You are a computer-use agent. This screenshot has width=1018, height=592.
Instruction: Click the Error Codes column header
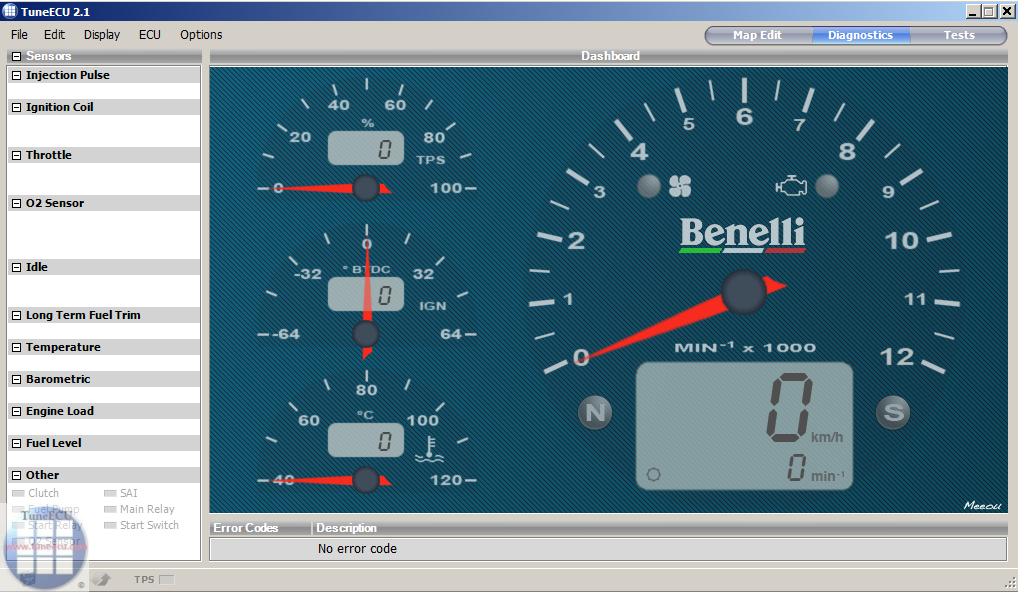click(246, 527)
